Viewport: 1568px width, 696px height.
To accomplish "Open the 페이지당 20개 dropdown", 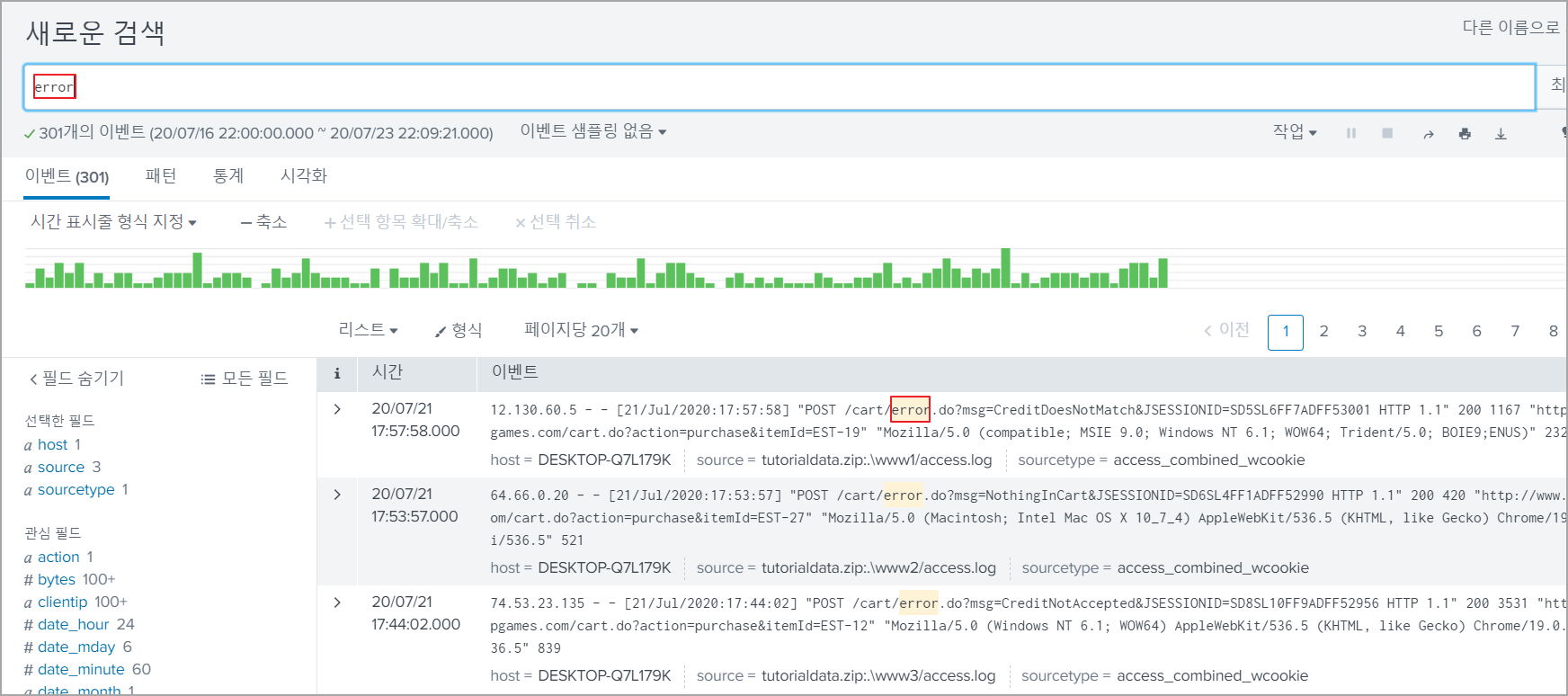I will click(x=581, y=330).
